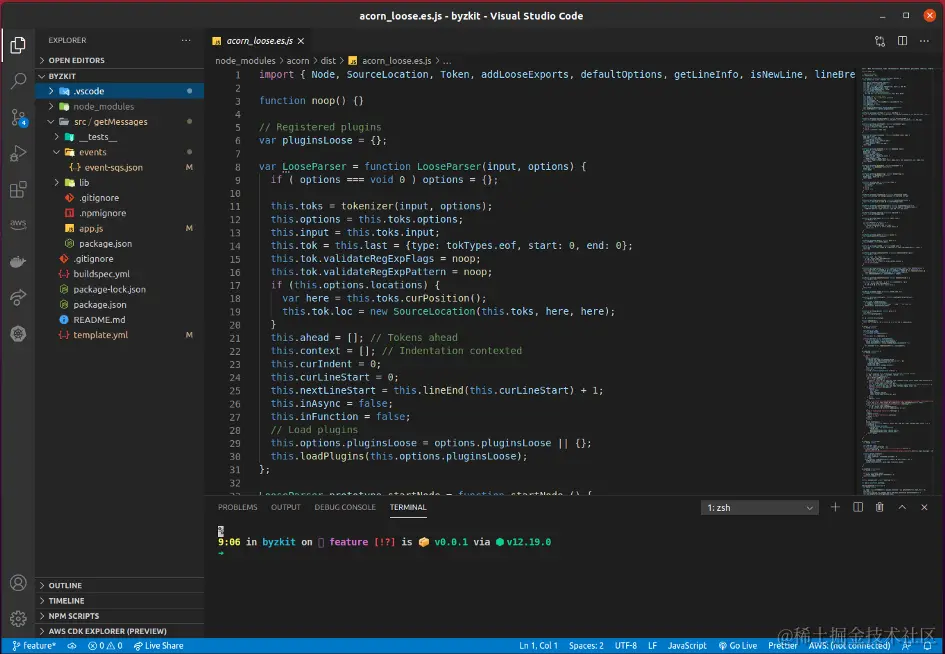Click Prettier in status bar
Image resolution: width=945 pixels, height=654 pixels.
782,646
